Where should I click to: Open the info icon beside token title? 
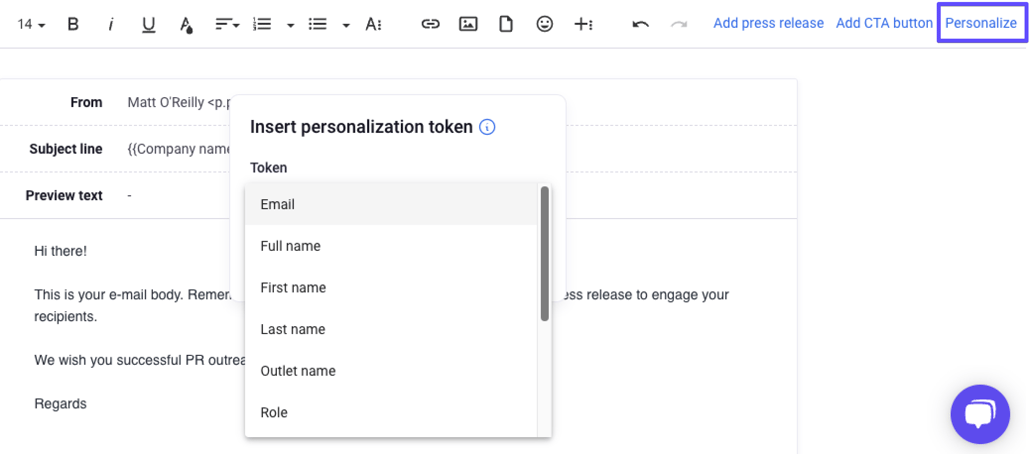[487, 127]
